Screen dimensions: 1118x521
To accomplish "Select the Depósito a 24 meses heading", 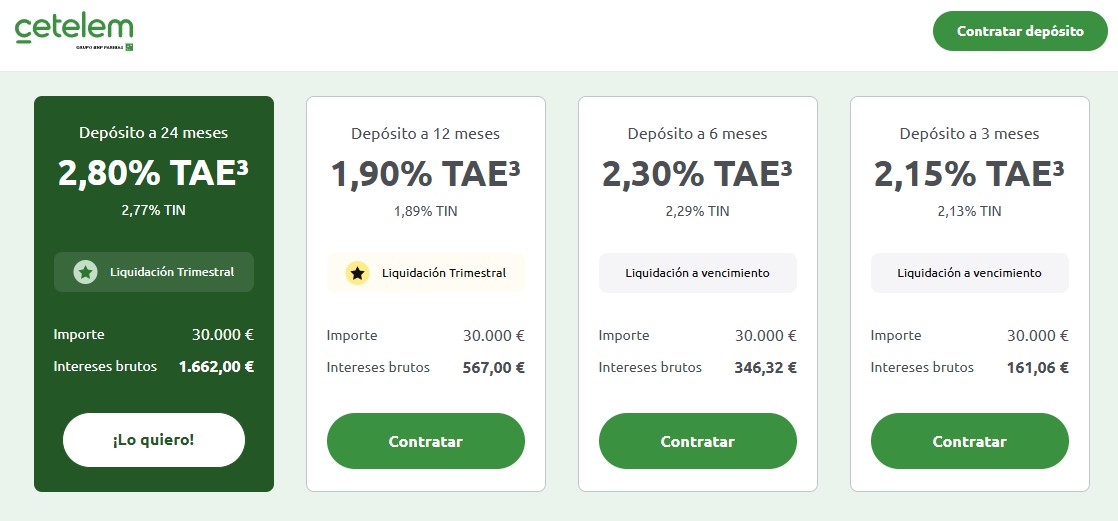I will click(x=154, y=133).
